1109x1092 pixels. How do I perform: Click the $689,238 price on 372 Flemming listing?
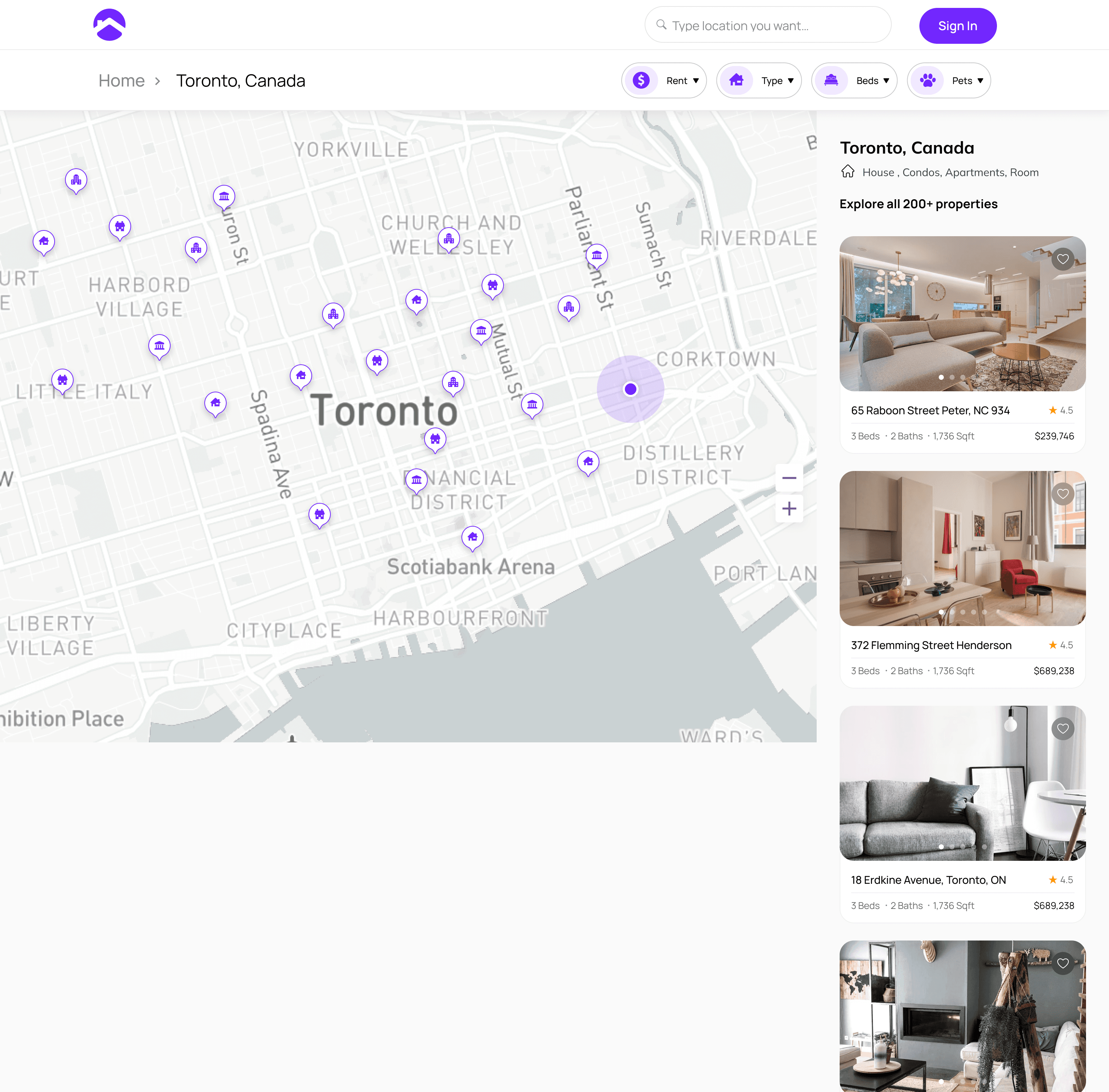[x=1053, y=671]
